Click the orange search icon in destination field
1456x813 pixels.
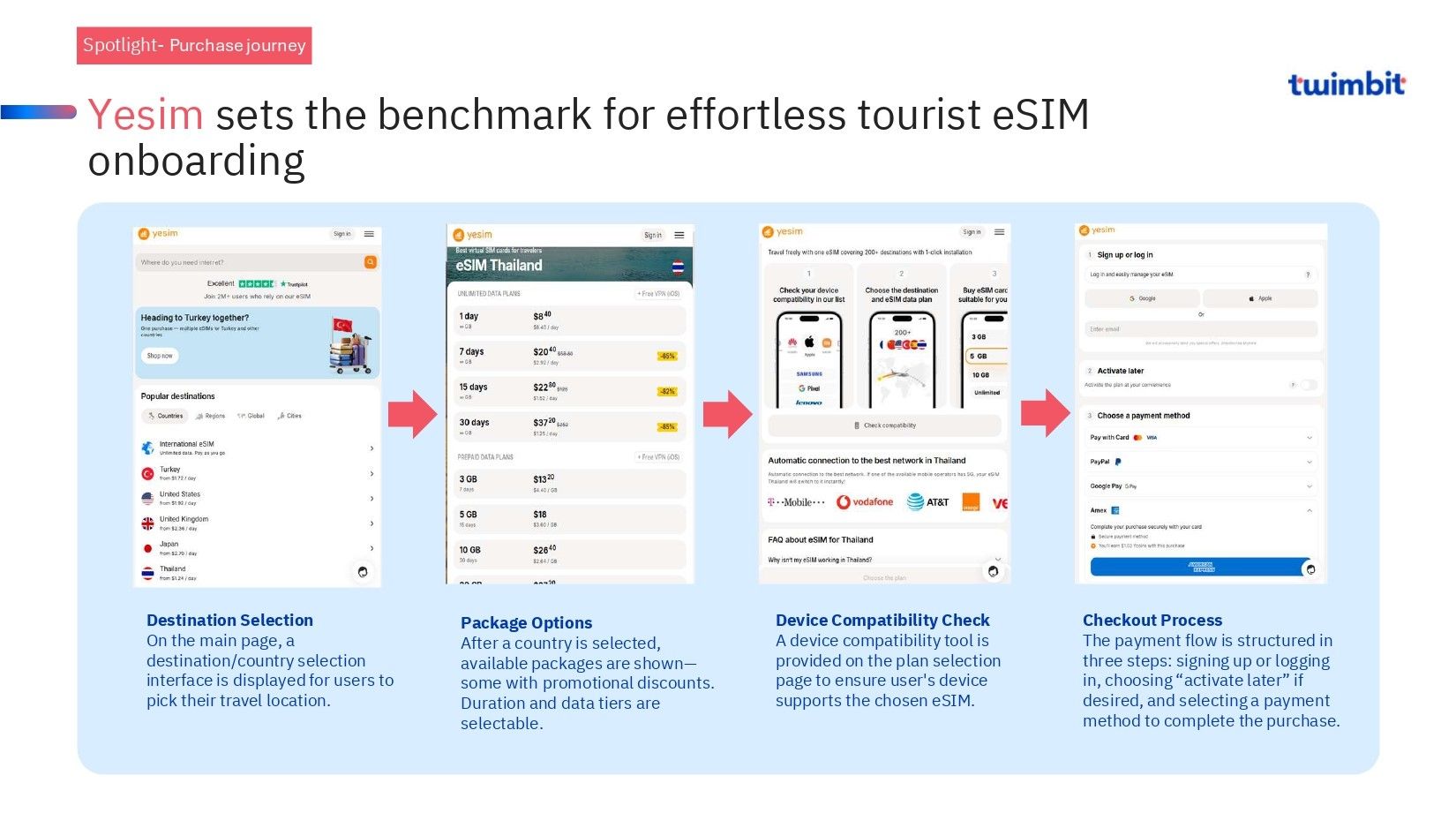click(371, 262)
